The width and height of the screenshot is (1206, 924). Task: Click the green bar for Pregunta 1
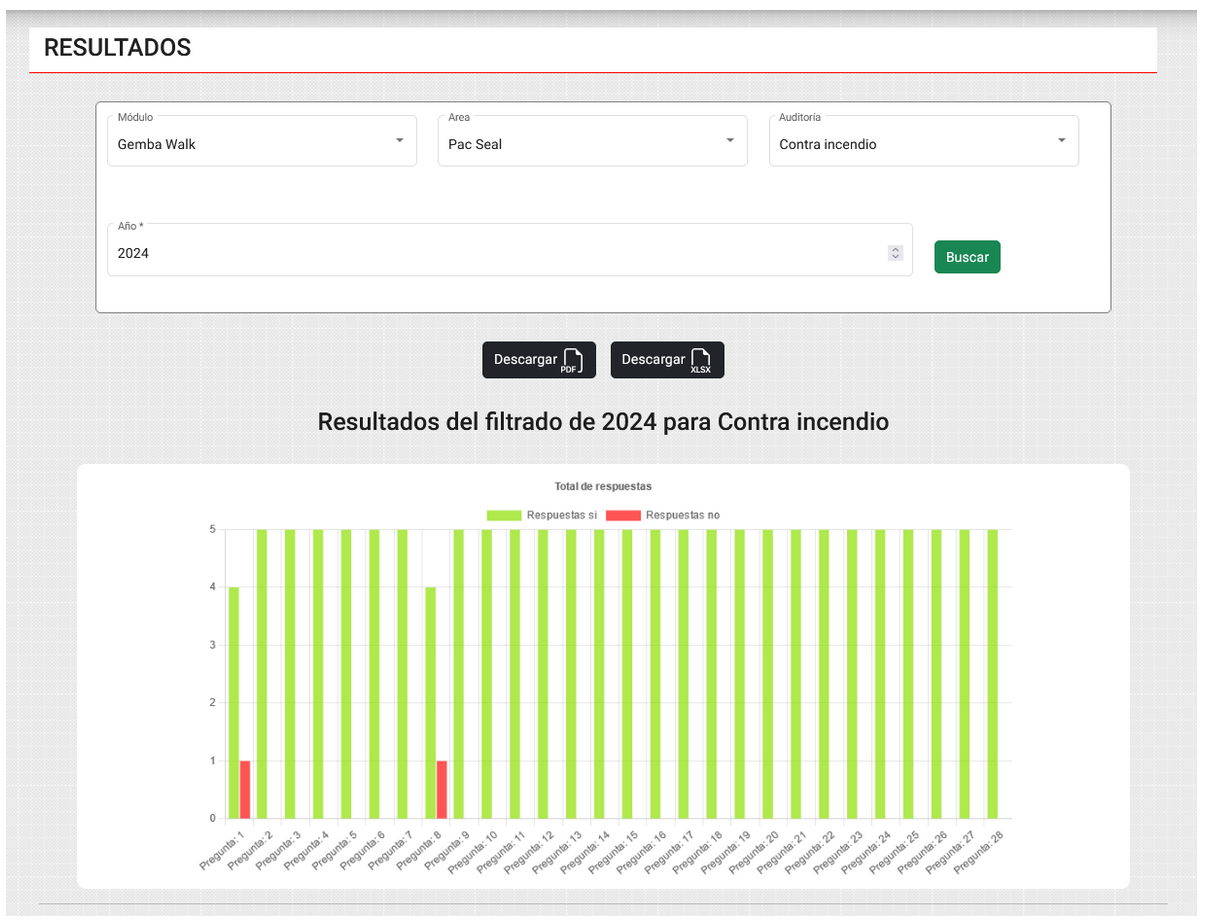(233, 702)
